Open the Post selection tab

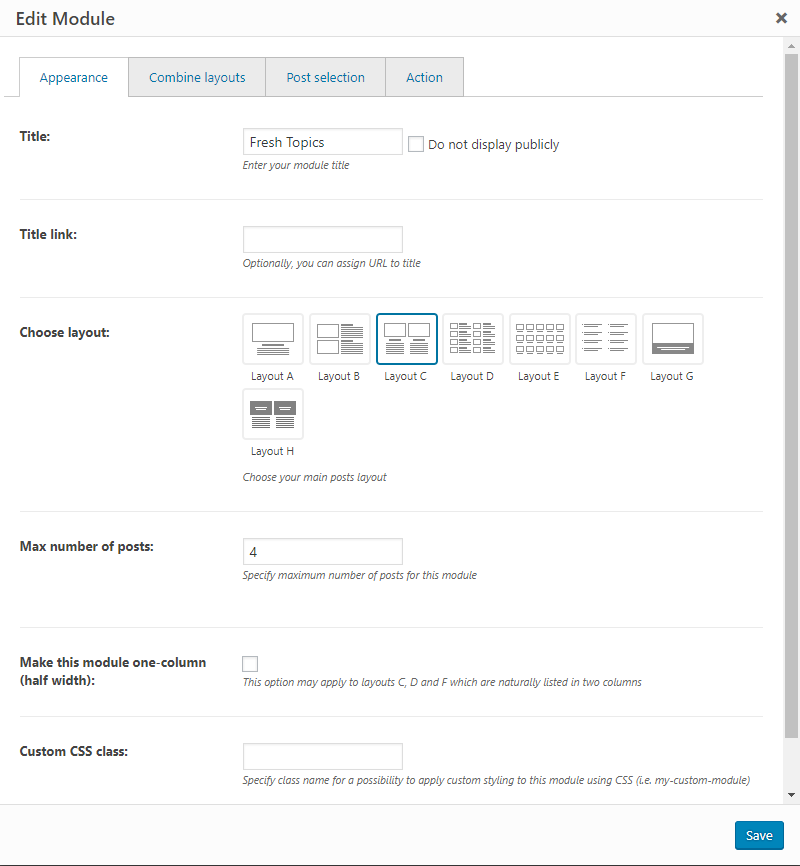(324, 77)
